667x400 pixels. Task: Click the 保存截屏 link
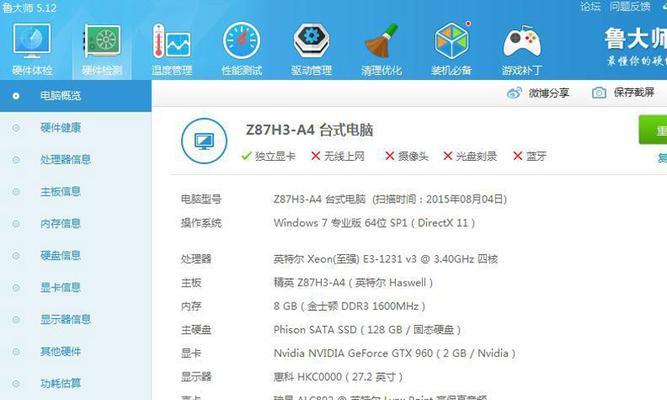634,92
